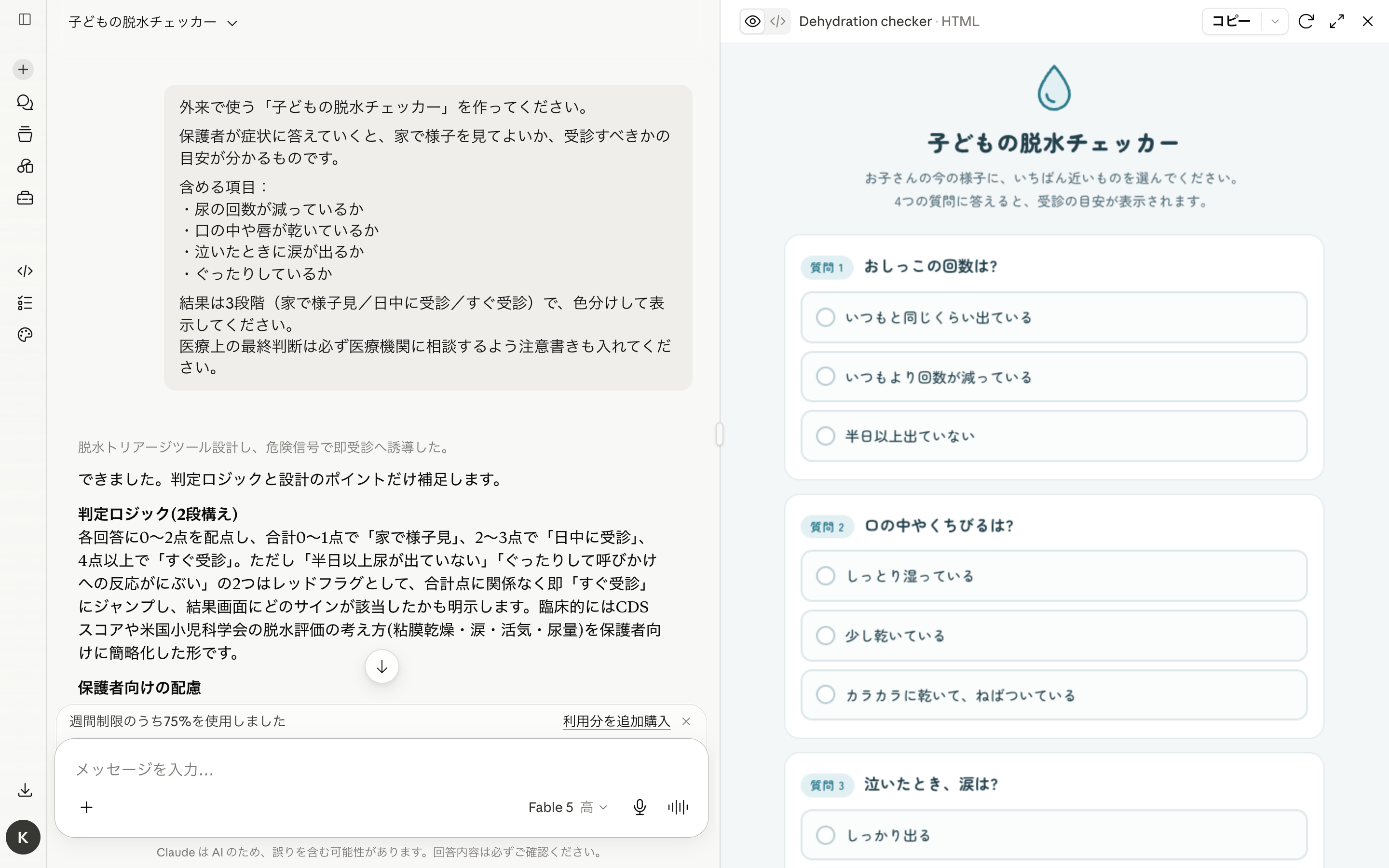Select しっかり出る option

1054,835
